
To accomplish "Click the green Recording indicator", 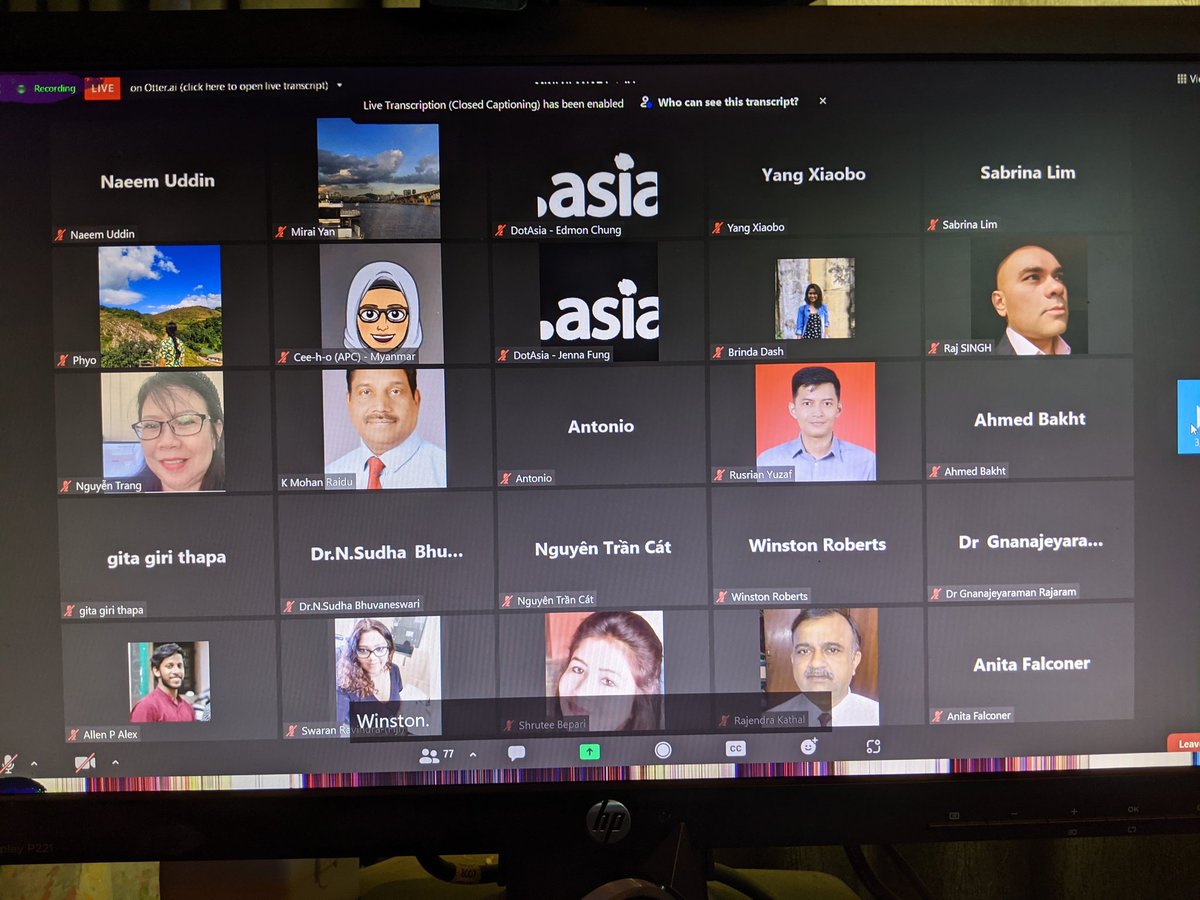I will tap(46, 88).
